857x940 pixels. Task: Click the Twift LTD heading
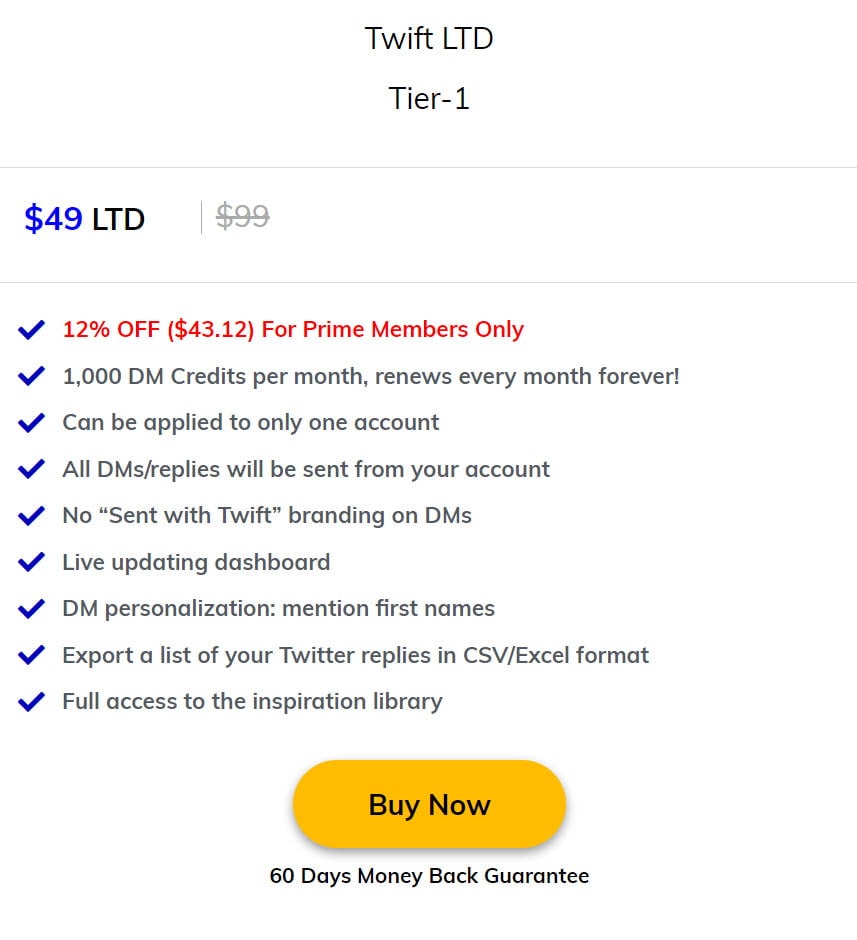(x=429, y=38)
